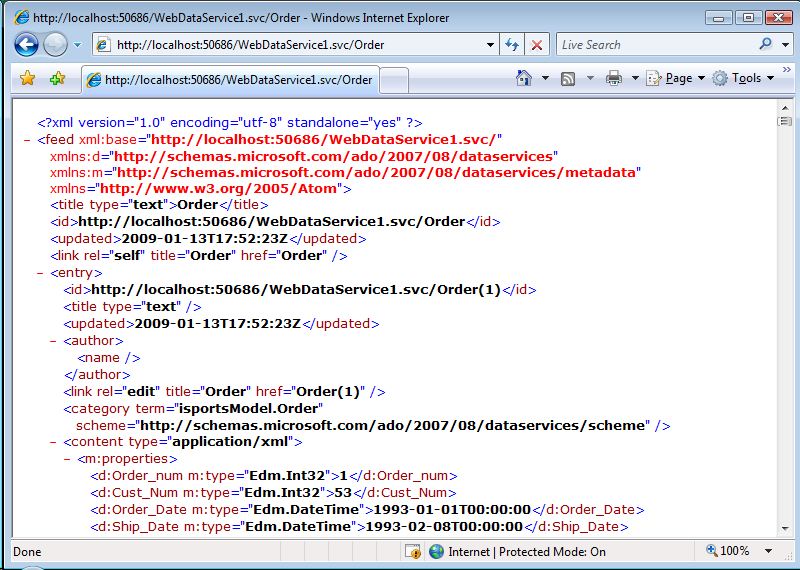The width and height of the screenshot is (800, 570).
Task: Click the Forward navigation button
Action: [x=55, y=44]
